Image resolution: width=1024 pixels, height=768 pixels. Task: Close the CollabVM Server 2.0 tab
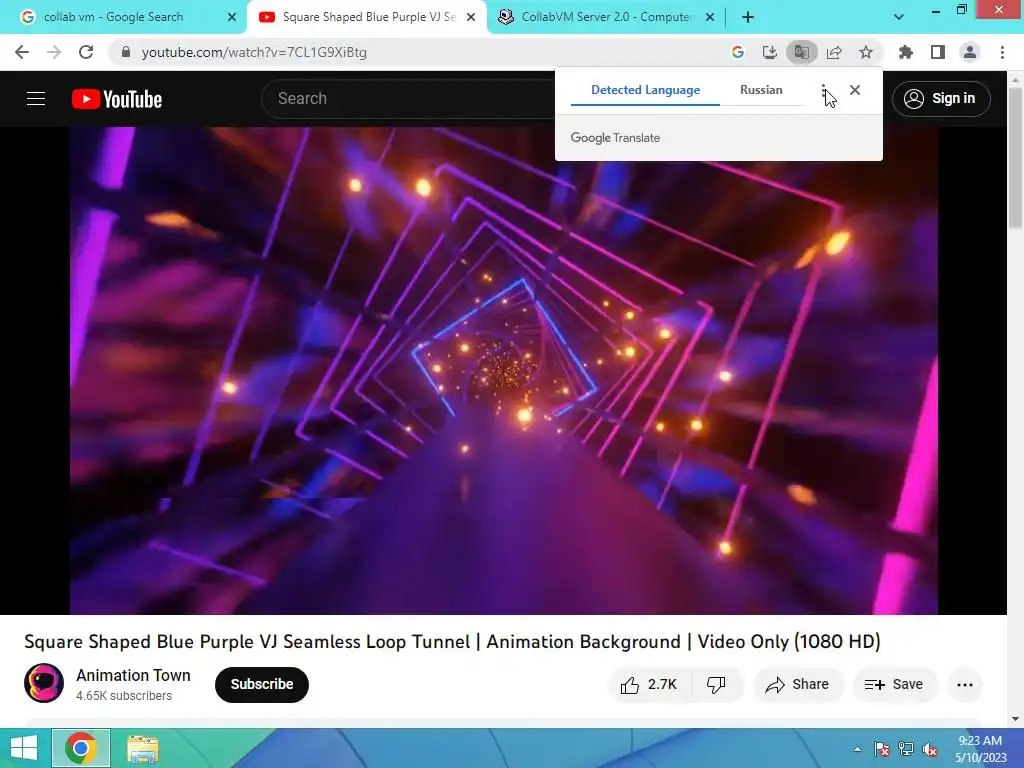tap(711, 17)
